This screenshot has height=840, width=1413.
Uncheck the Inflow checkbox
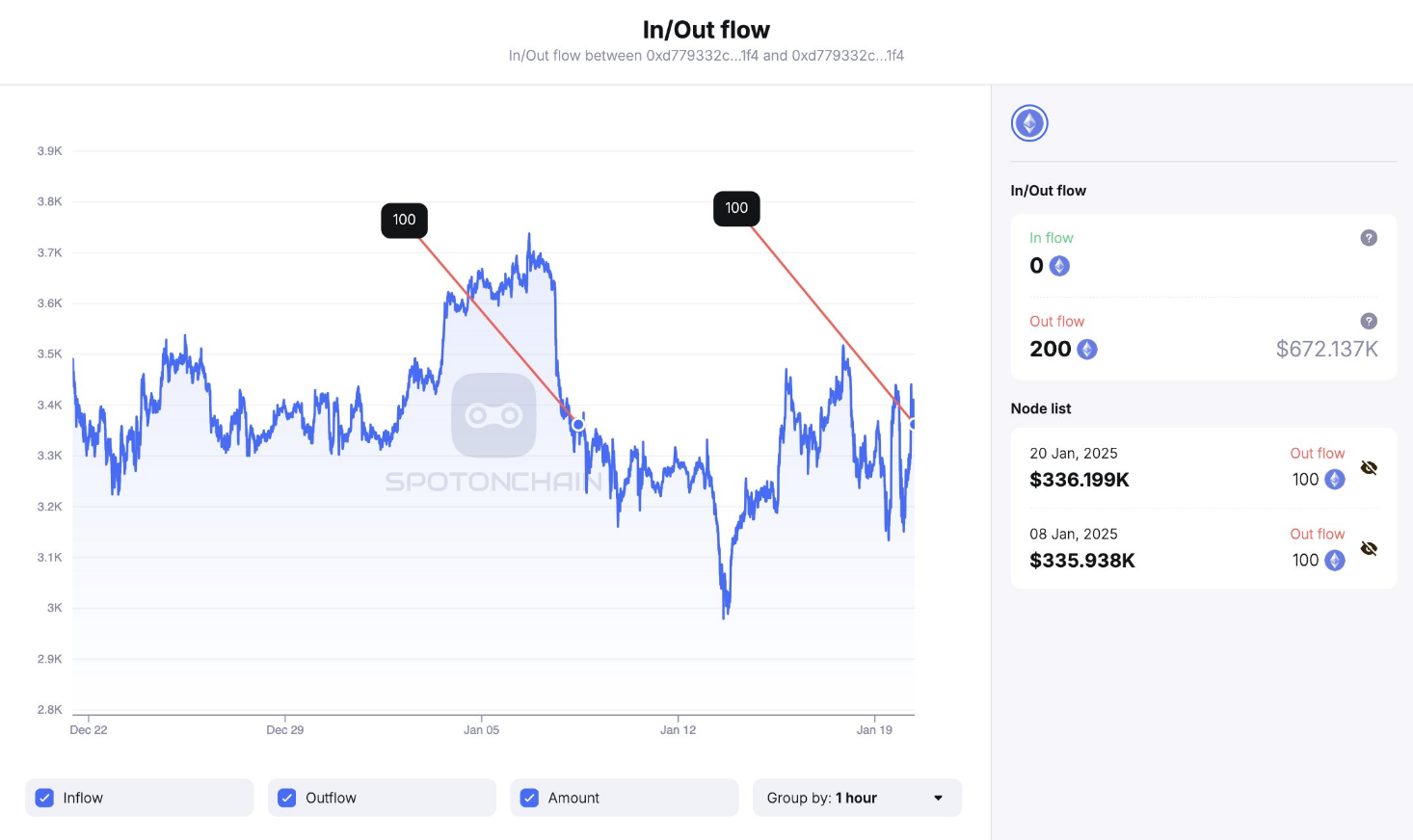coord(44,798)
